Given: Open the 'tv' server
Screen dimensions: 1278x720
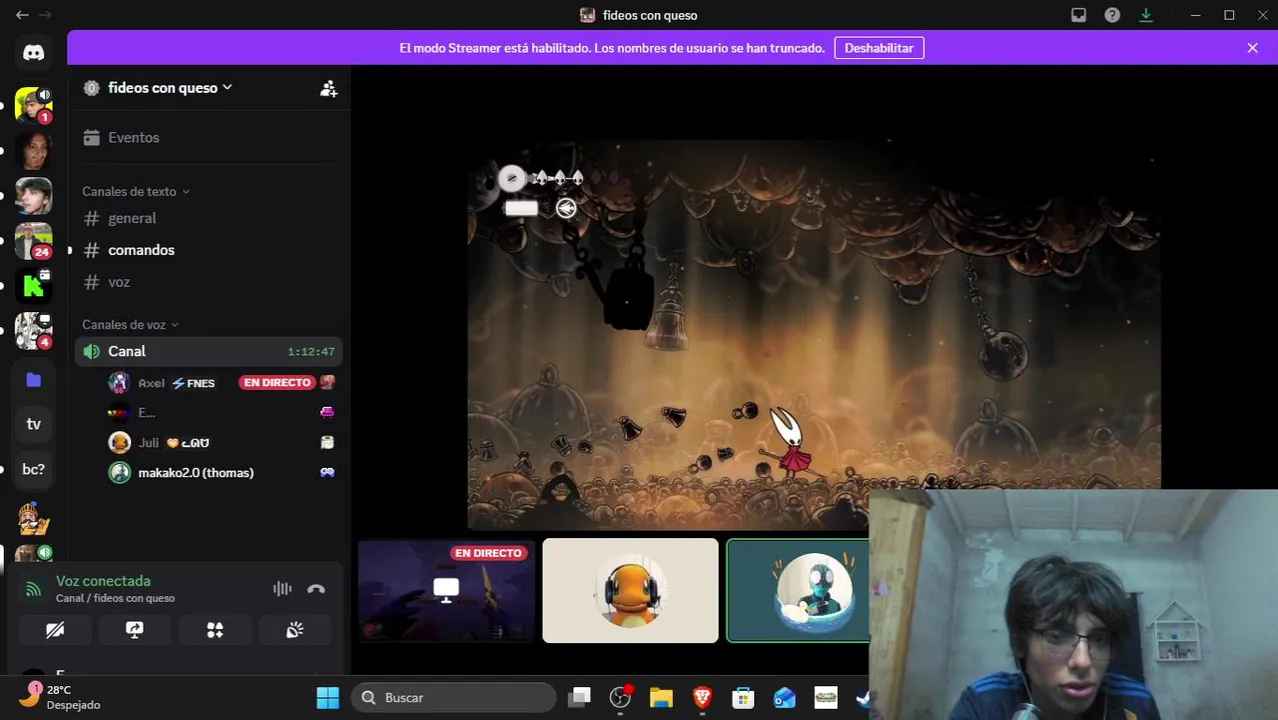Looking at the screenshot, I should pos(33,424).
